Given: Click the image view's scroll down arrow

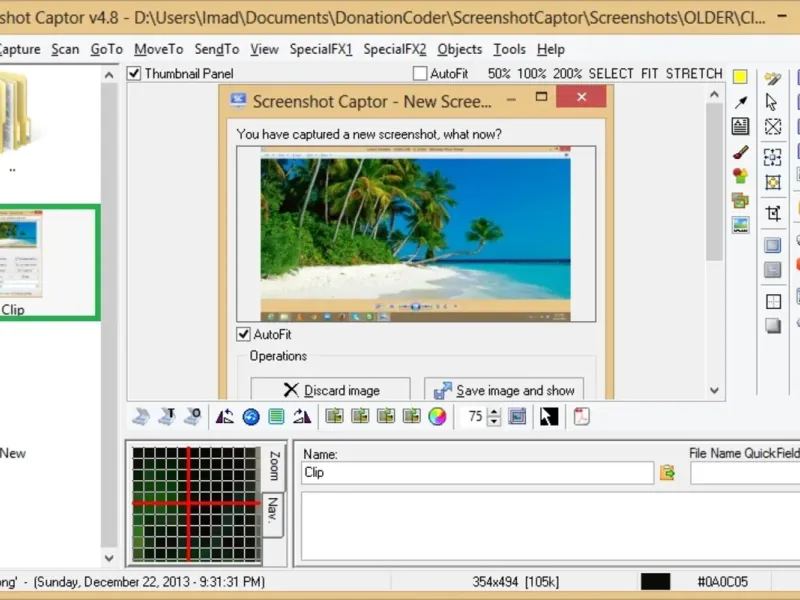Looking at the screenshot, I should coord(714,390).
